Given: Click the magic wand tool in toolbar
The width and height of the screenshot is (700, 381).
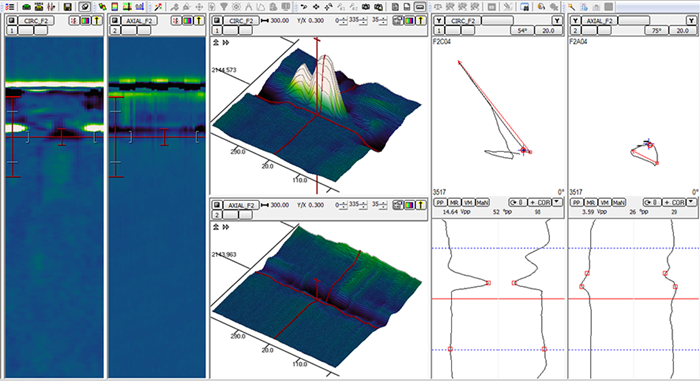Looking at the screenshot, I should (x=158, y=7).
